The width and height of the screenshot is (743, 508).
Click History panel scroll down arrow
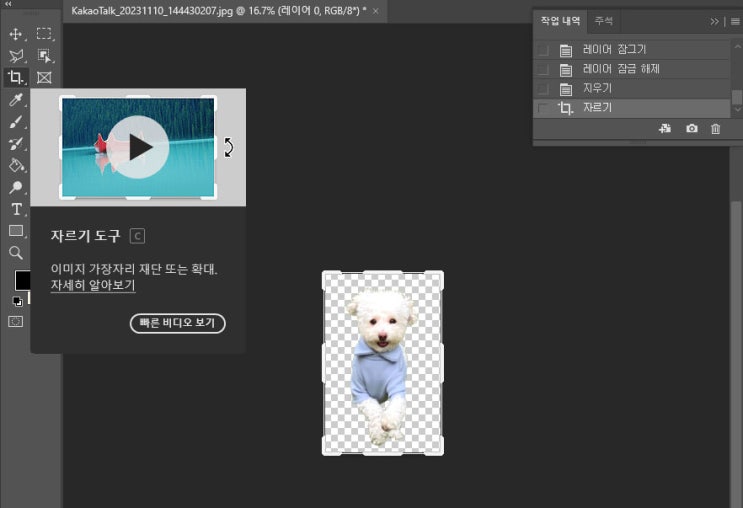pos(737,109)
